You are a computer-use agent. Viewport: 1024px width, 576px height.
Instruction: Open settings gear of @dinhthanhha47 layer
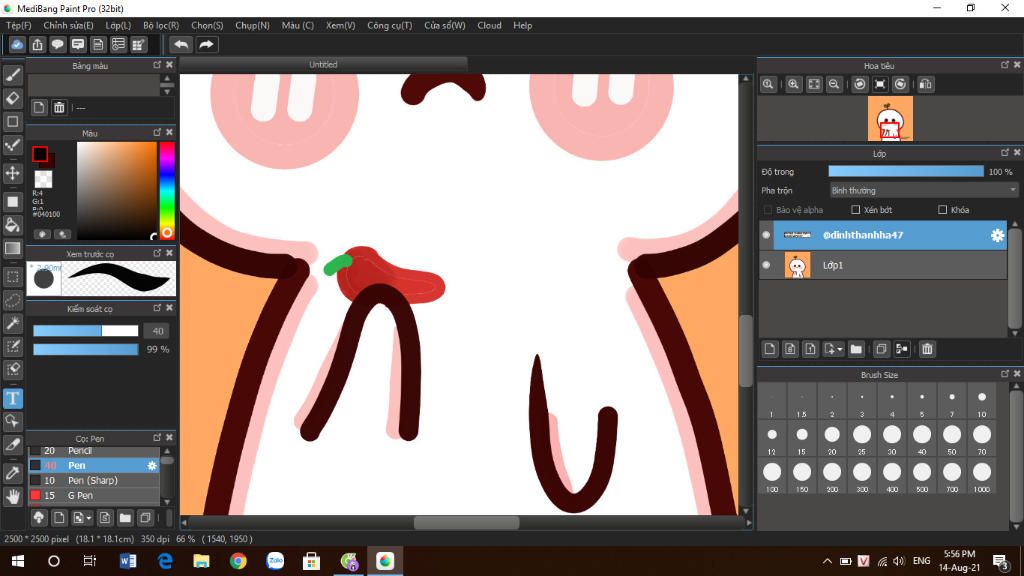997,235
